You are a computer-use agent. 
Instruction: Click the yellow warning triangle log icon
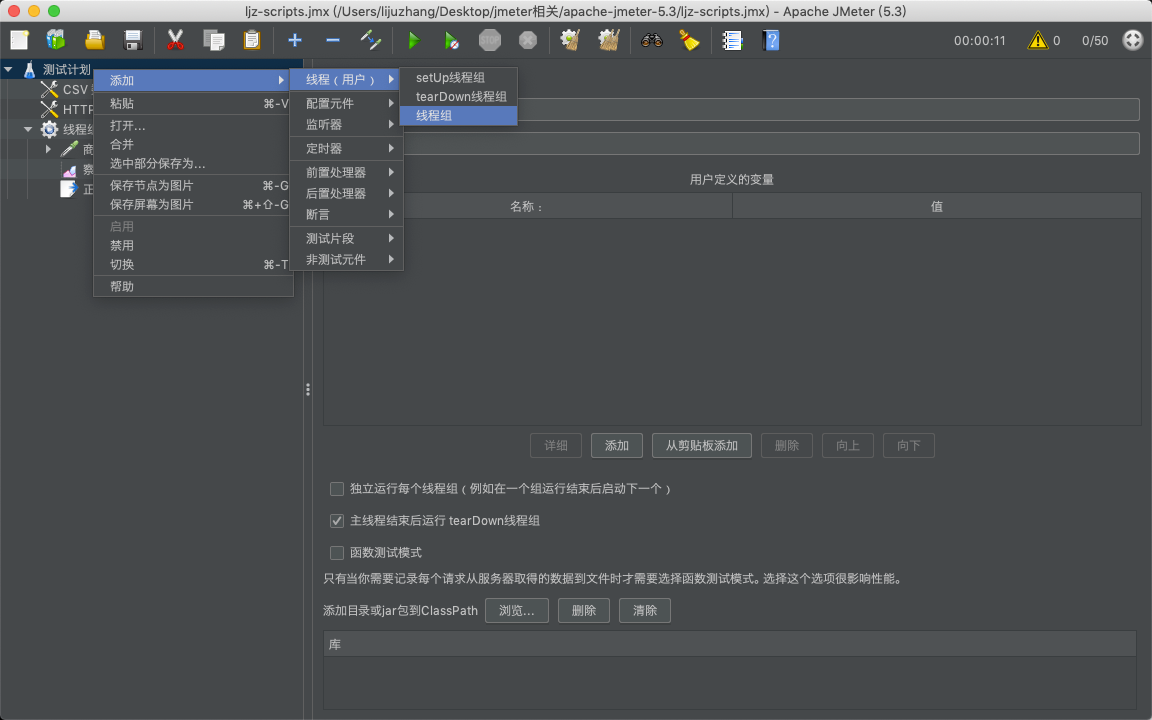point(1037,40)
